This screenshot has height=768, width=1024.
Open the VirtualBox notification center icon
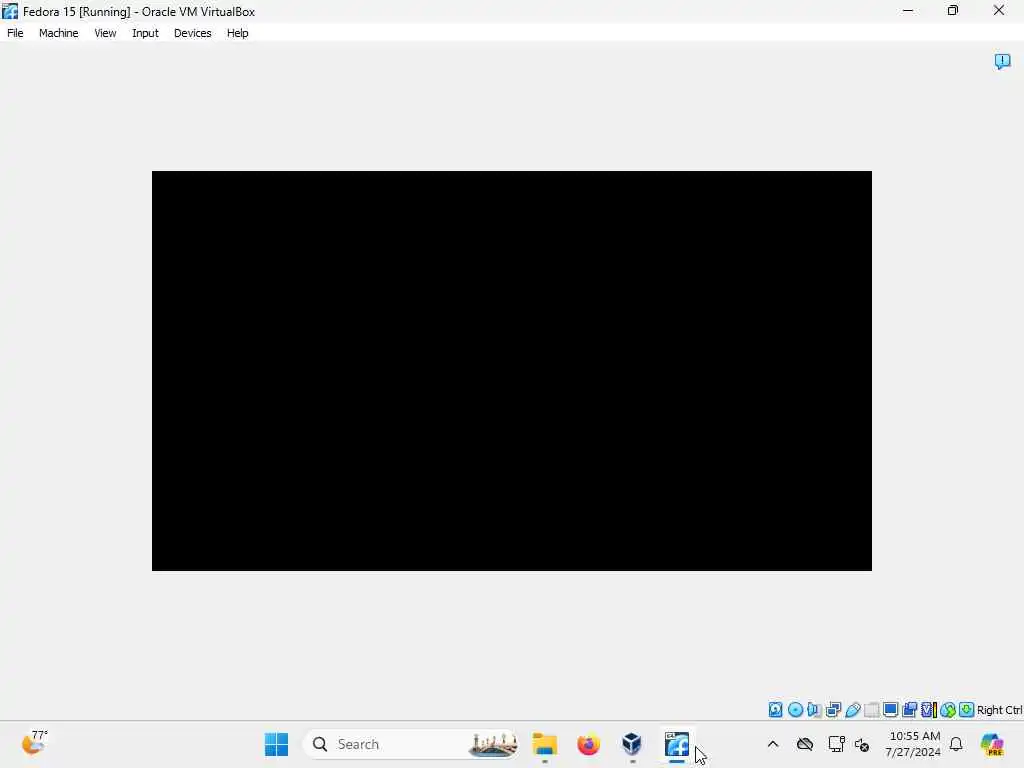click(1002, 61)
